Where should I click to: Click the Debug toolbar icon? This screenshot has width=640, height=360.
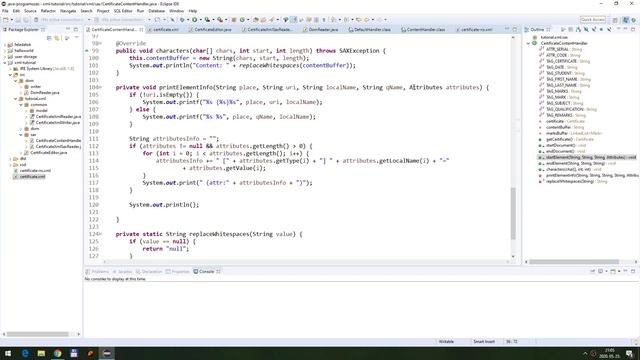[182, 20]
